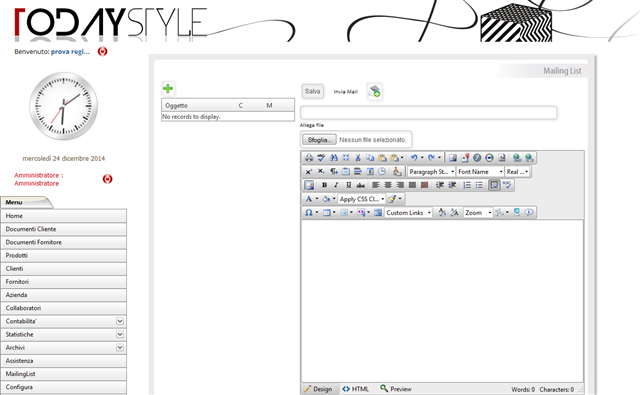
Task: Open the About info icon in toolbar
Action: 529,213
